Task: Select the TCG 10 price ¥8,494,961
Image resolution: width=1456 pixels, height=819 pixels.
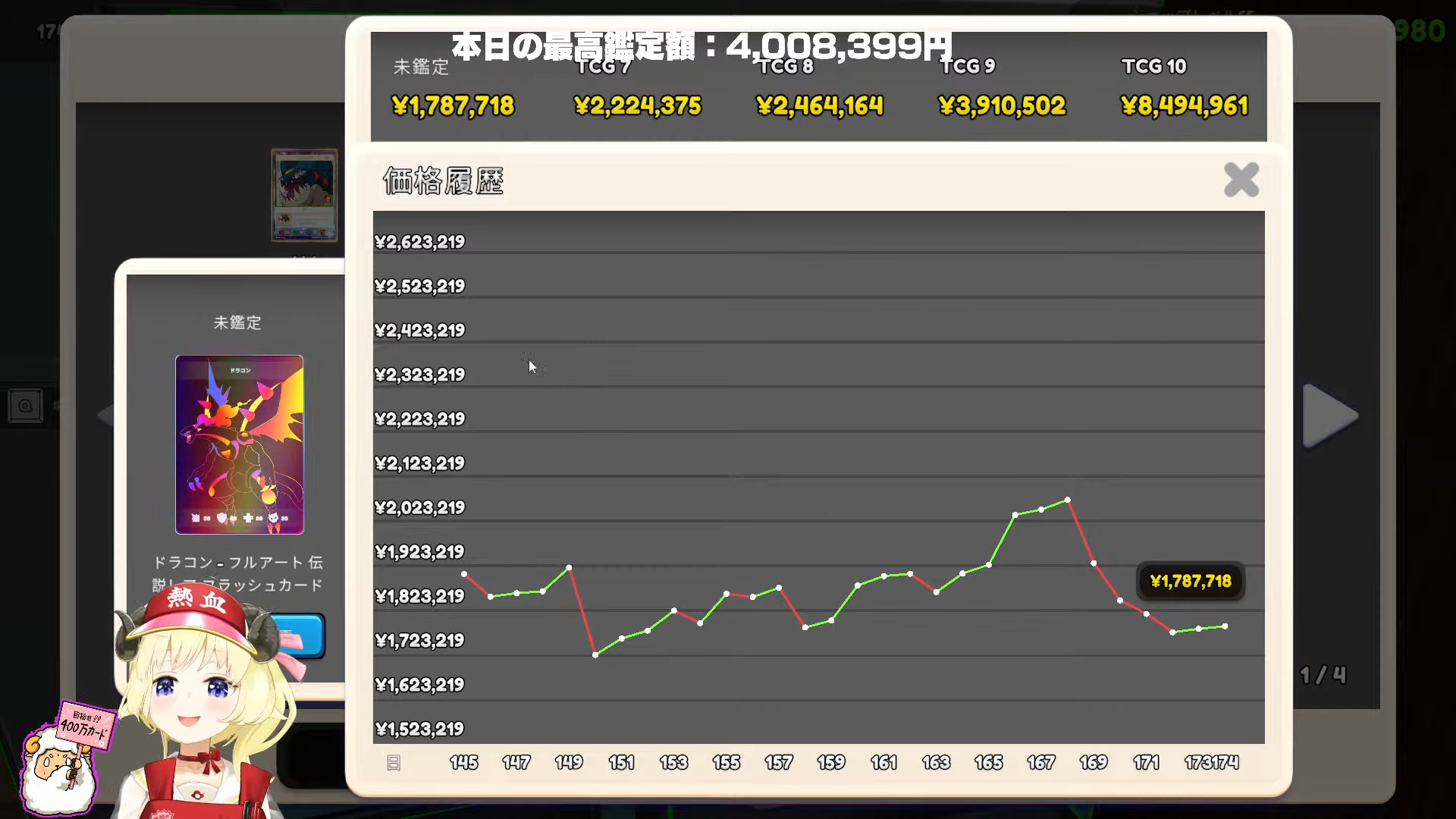Action: pos(1184,105)
